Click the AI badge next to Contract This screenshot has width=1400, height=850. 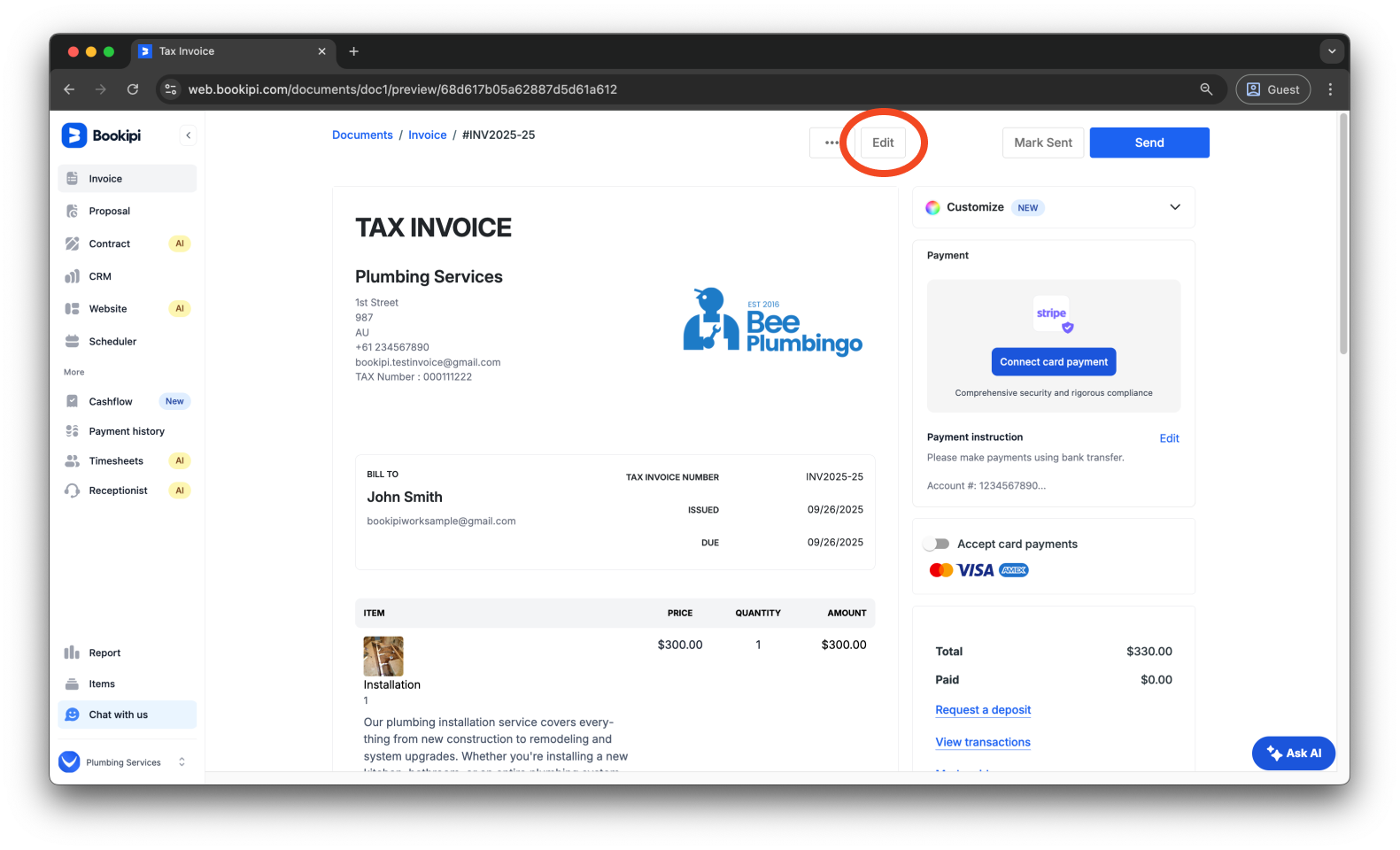pyautogui.click(x=180, y=243)
